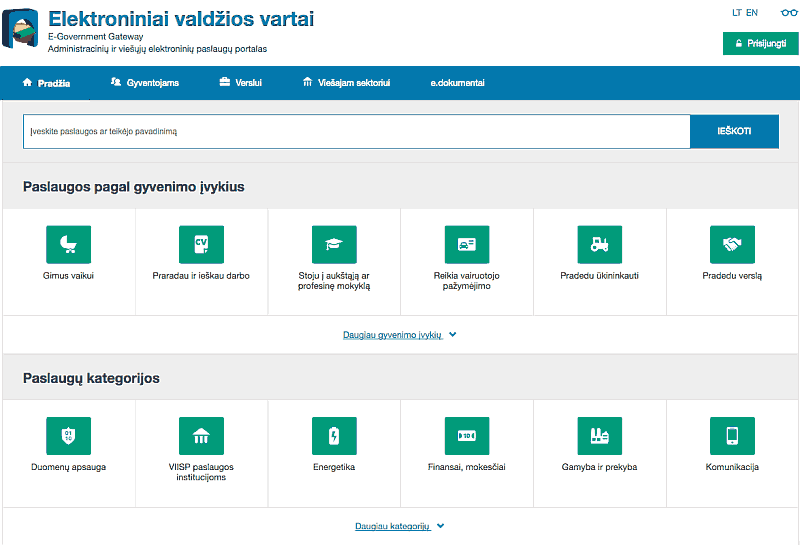This screenshot has height=545, width=800.
Task: Click VIISP paslaugos institucijoms label
Action: pyautogui.click(x=201, y=472)
